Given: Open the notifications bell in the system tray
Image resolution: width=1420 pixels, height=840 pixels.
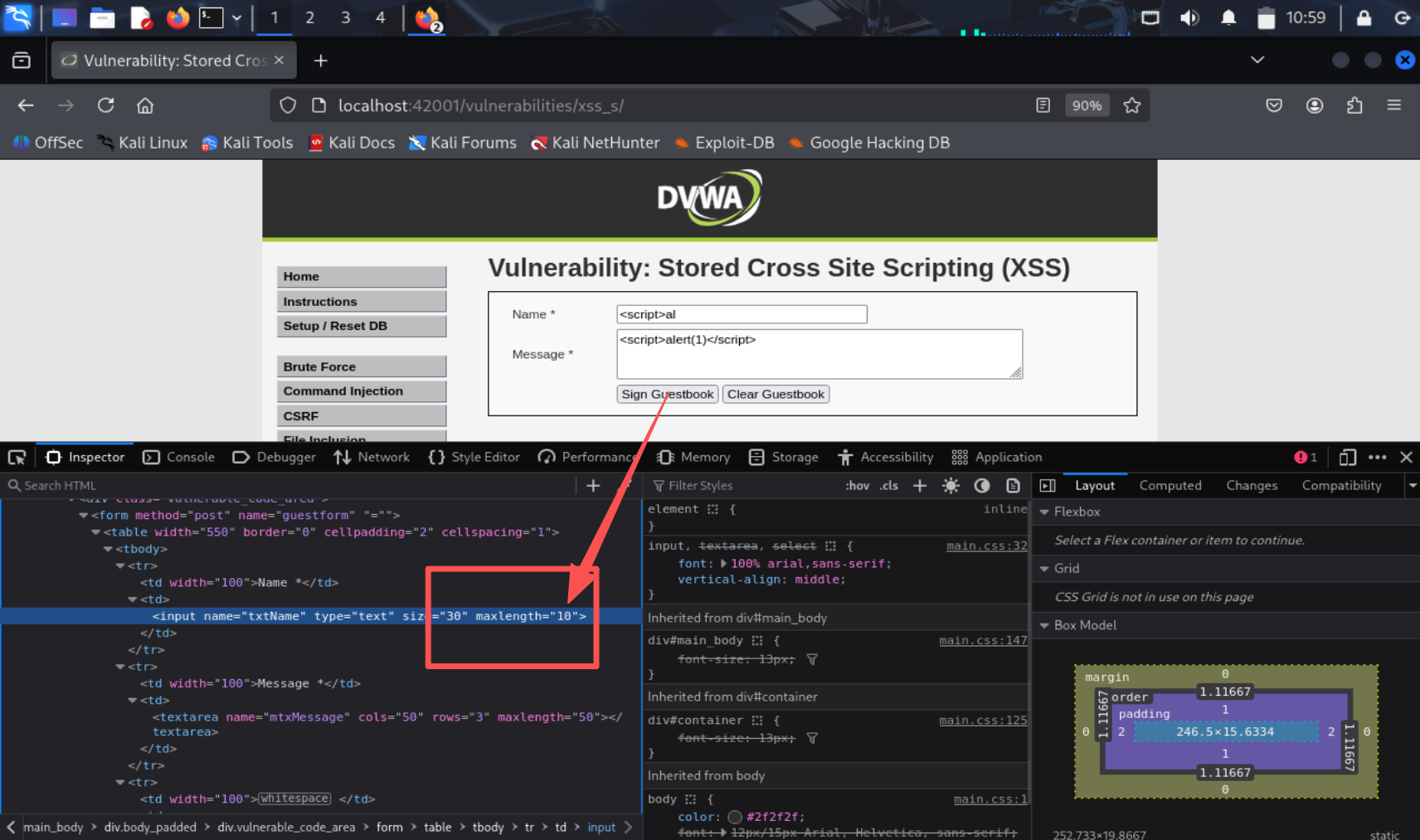Looking at the screenshot, I should [1228, 17].
